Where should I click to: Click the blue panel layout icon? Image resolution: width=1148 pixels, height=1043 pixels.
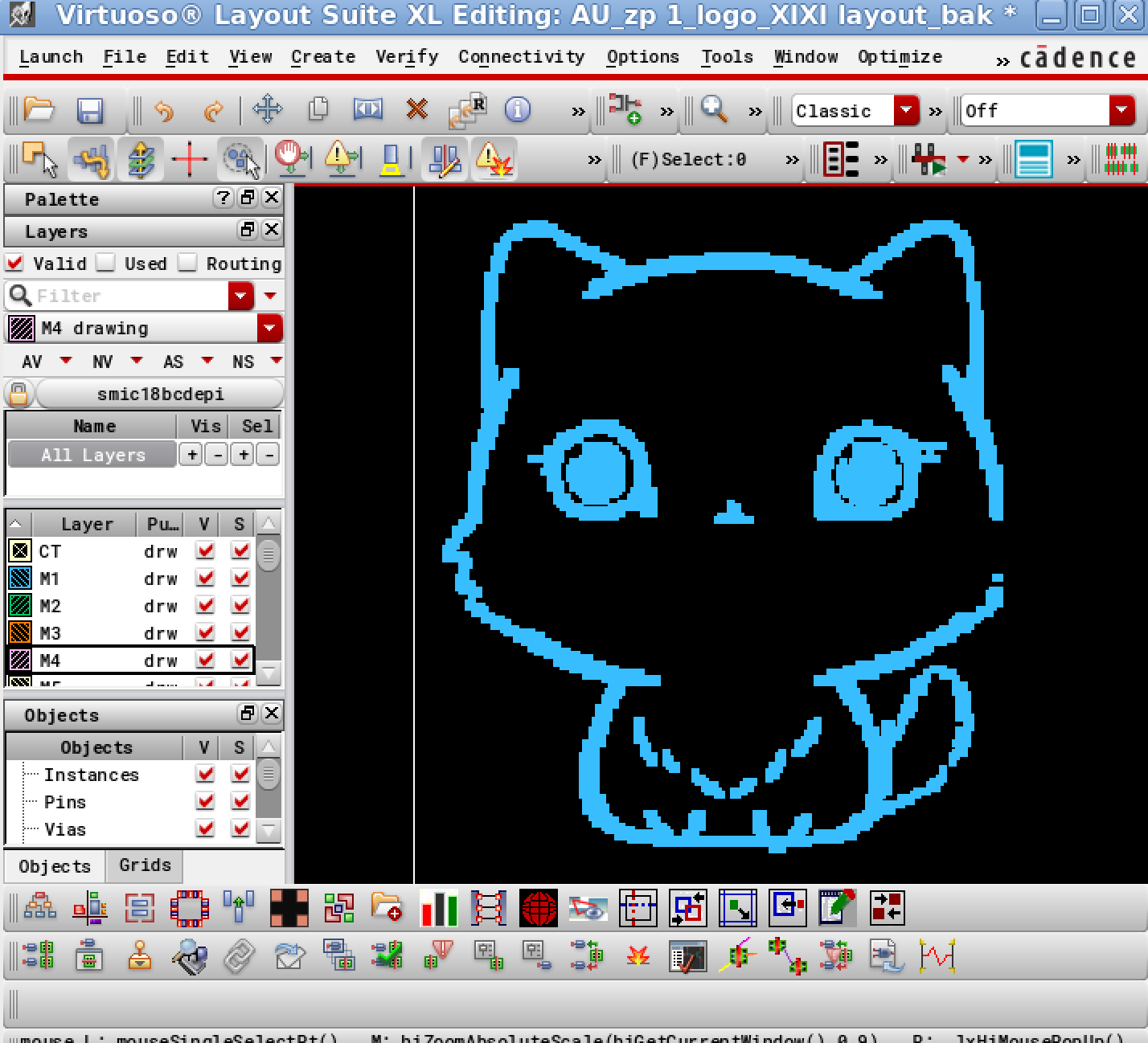coord(1033,159)
